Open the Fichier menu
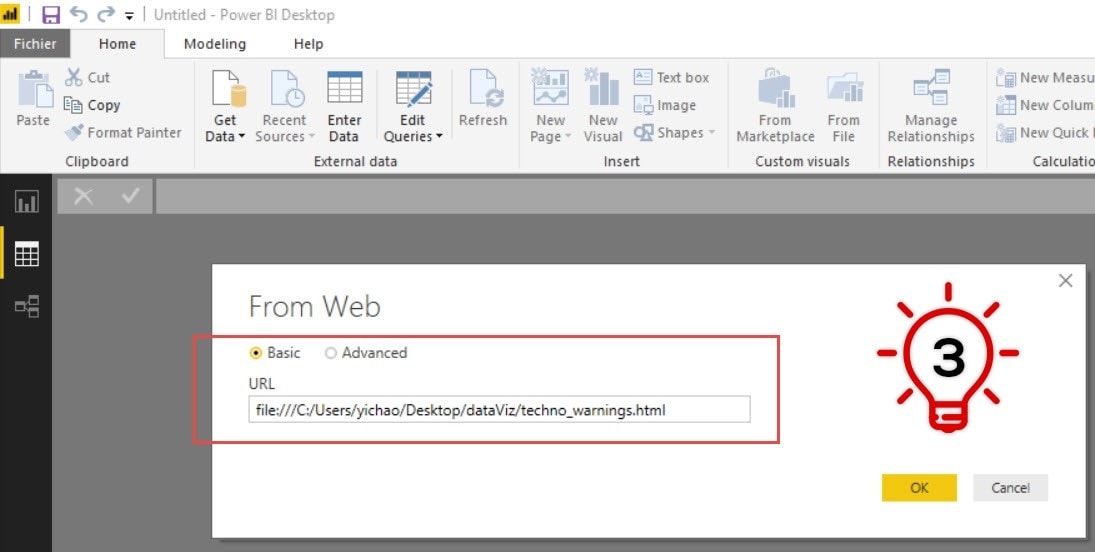 [34, 44]
